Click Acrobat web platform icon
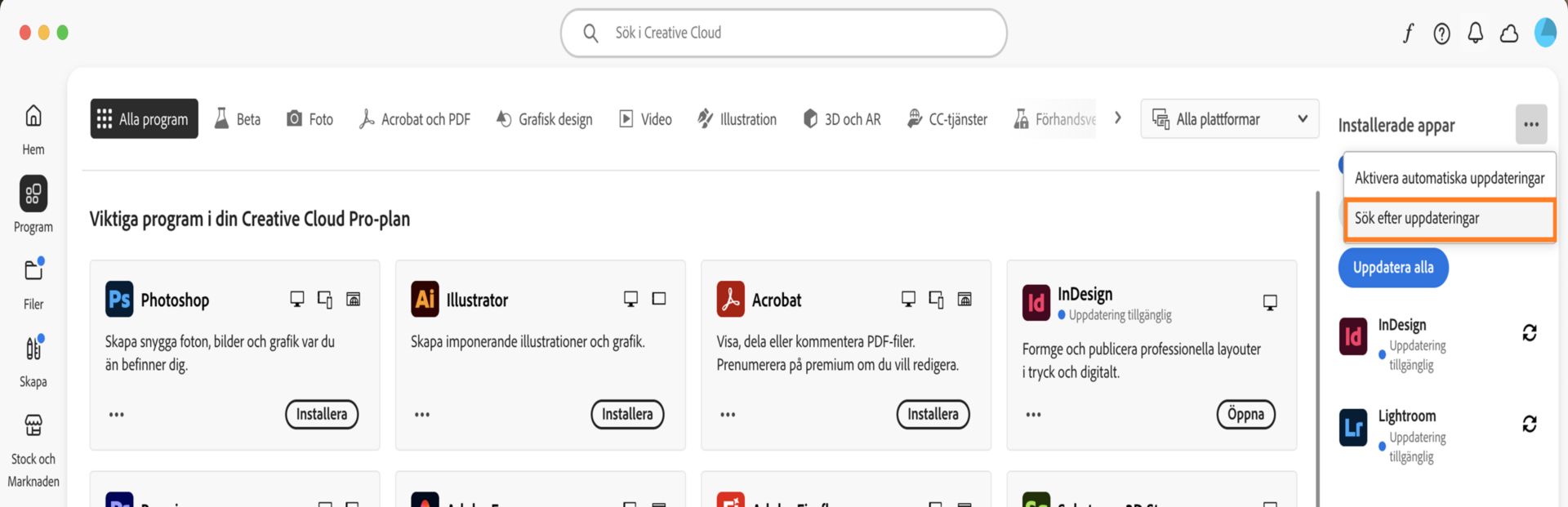This screenshot has height=507, width=1568. pyautogui.click(x=964, y=300)
